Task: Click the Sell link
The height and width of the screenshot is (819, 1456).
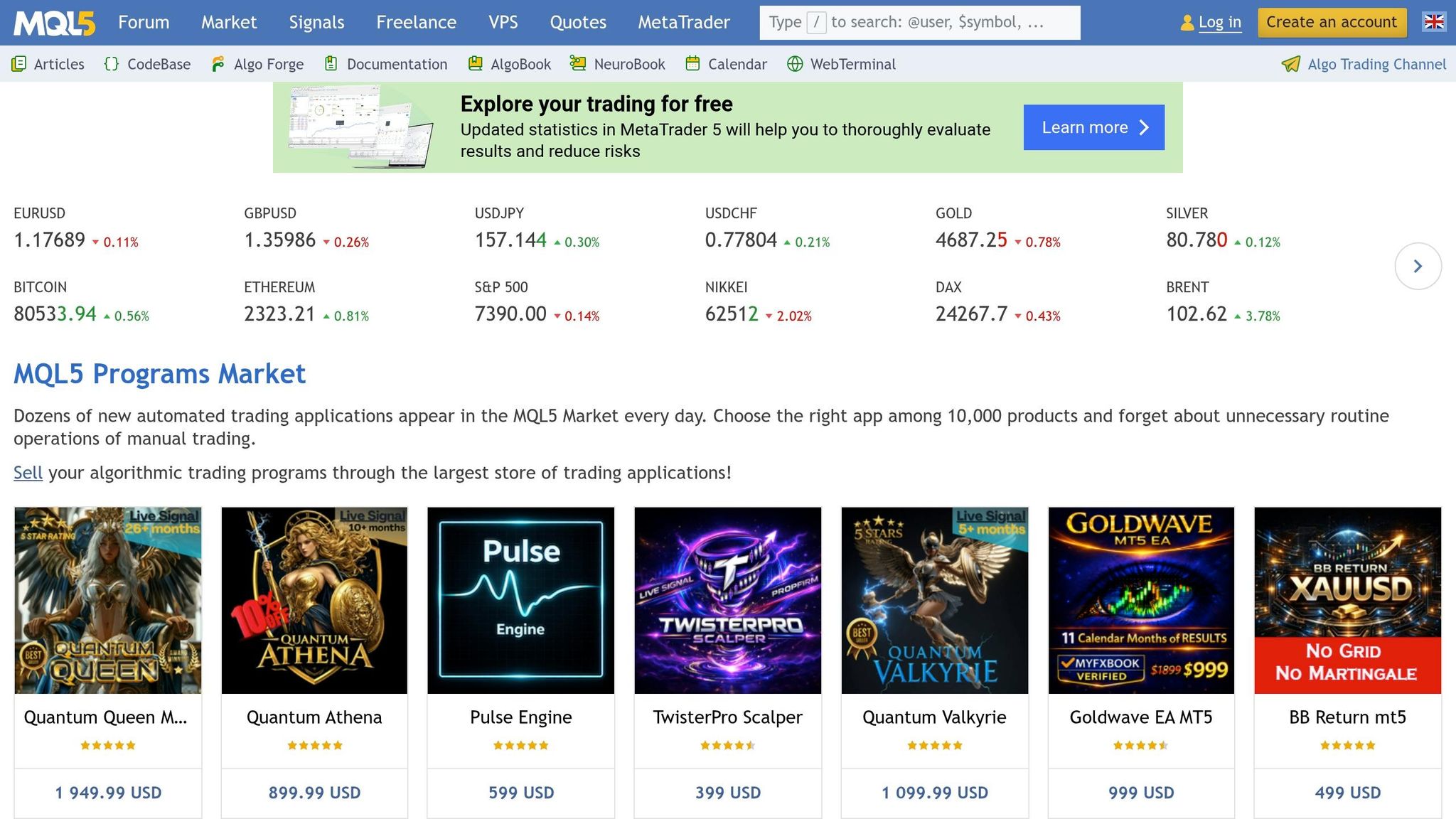Action: tap(28, 473)
